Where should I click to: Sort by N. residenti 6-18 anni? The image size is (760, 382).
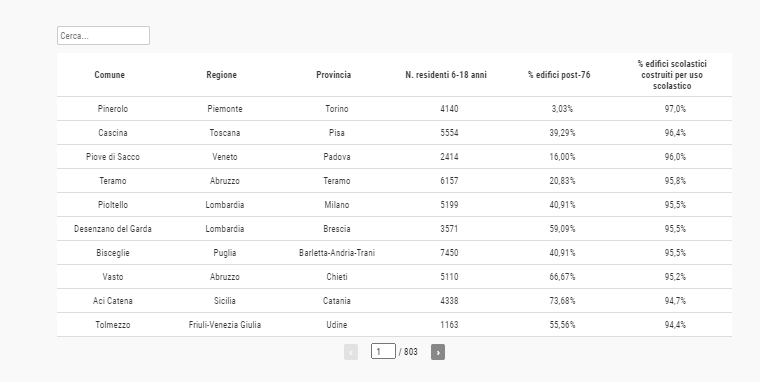(x=446, y=75)
